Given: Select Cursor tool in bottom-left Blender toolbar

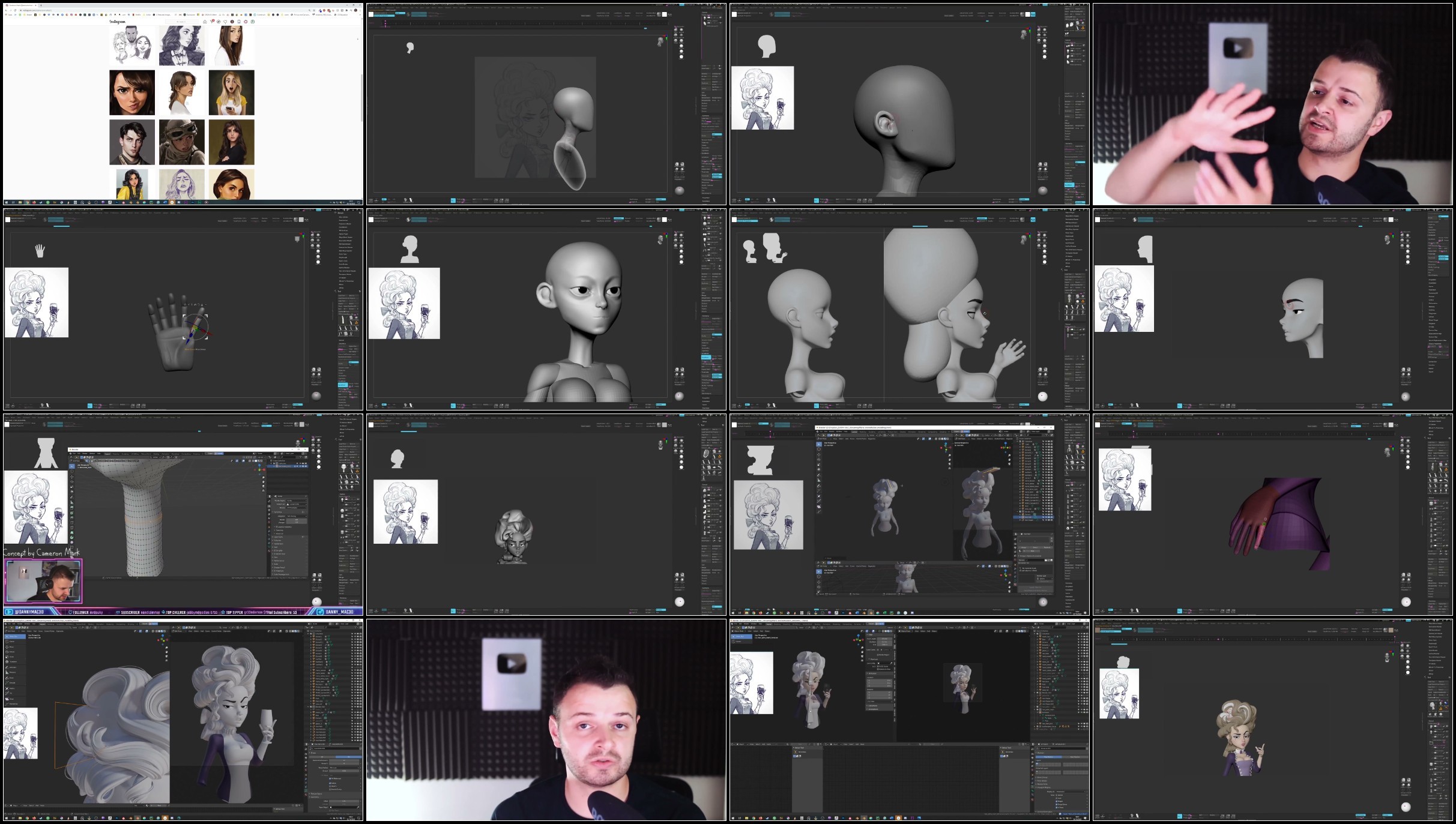Looking at the screenshot, I should pos(11,642).
